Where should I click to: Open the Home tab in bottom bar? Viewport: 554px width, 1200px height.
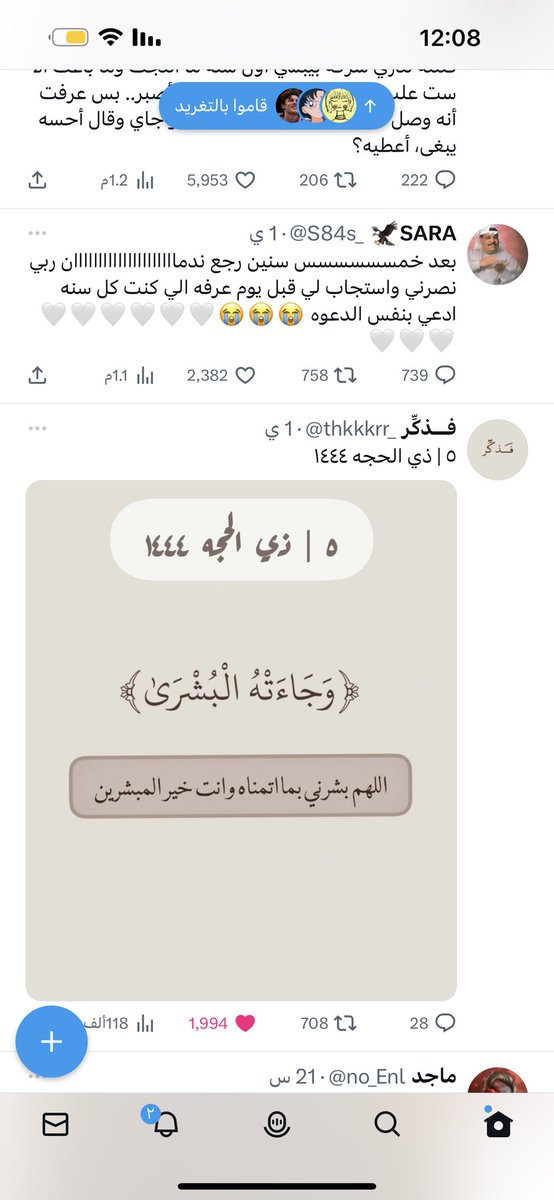pyautogui.click(x=497, y=1124)
